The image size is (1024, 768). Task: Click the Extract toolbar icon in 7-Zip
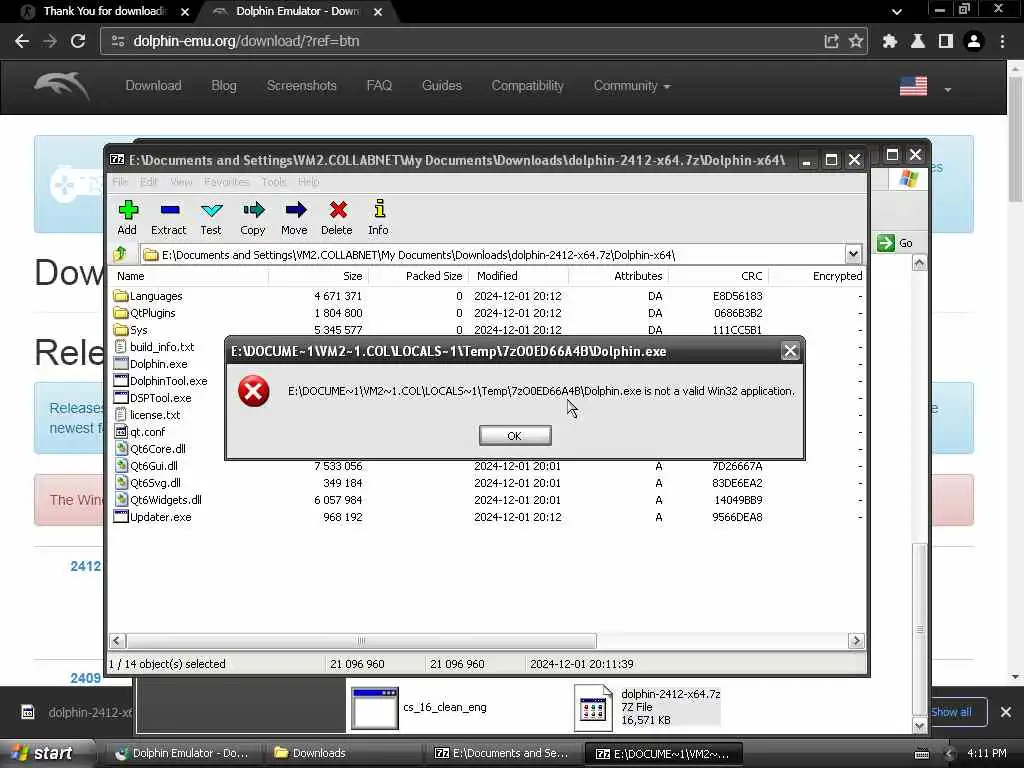pos(168,218)
